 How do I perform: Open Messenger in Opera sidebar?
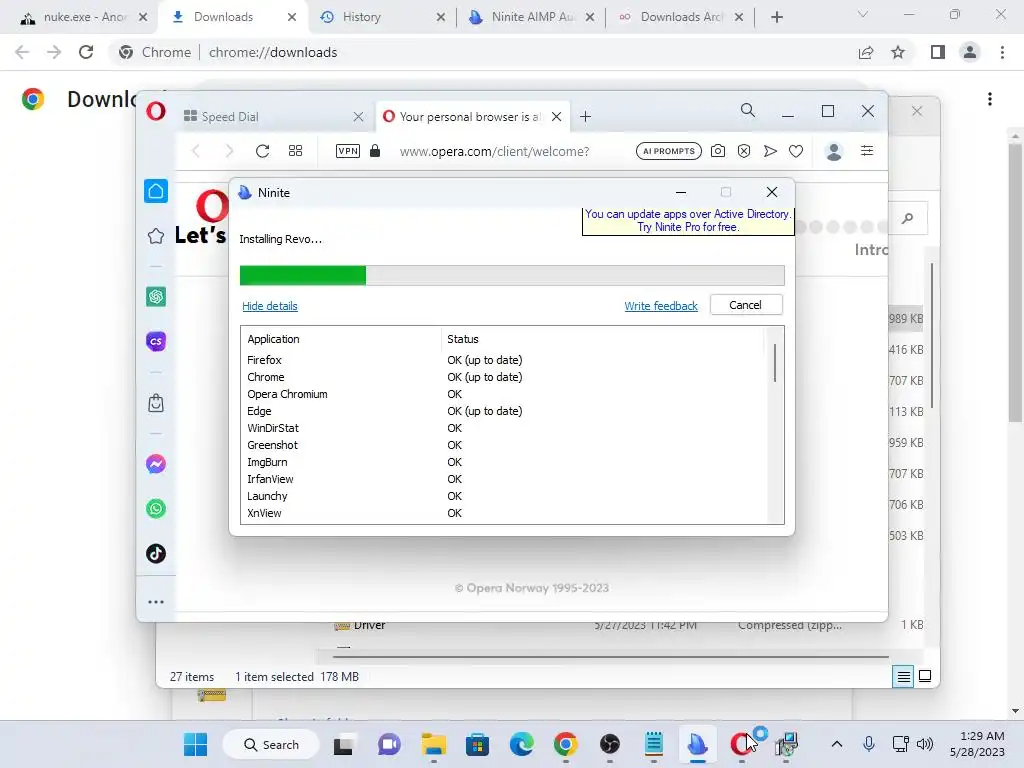point(156,464)
